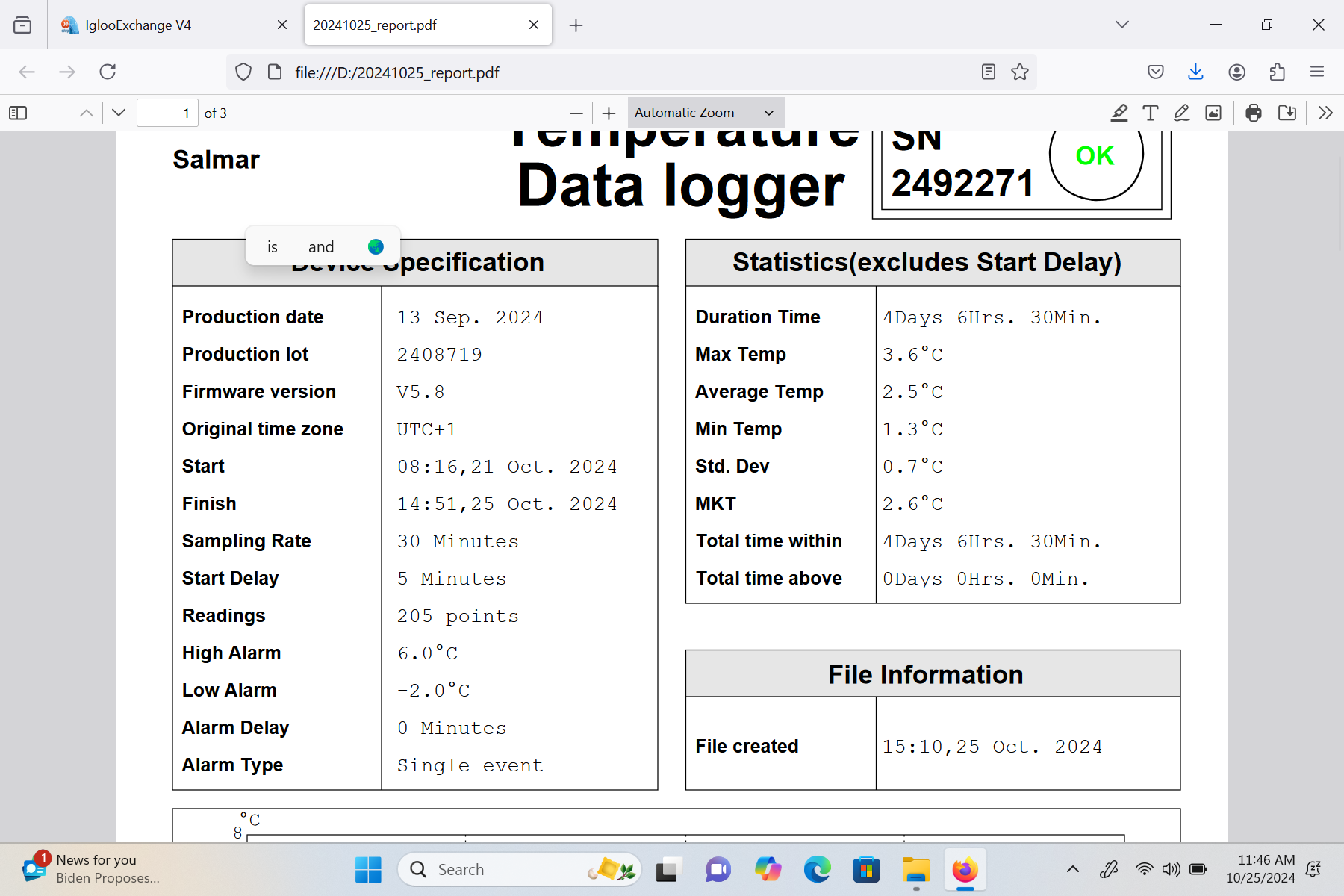Select the PDF highlight tool
1344x896 pixels.
(1119, 113)
